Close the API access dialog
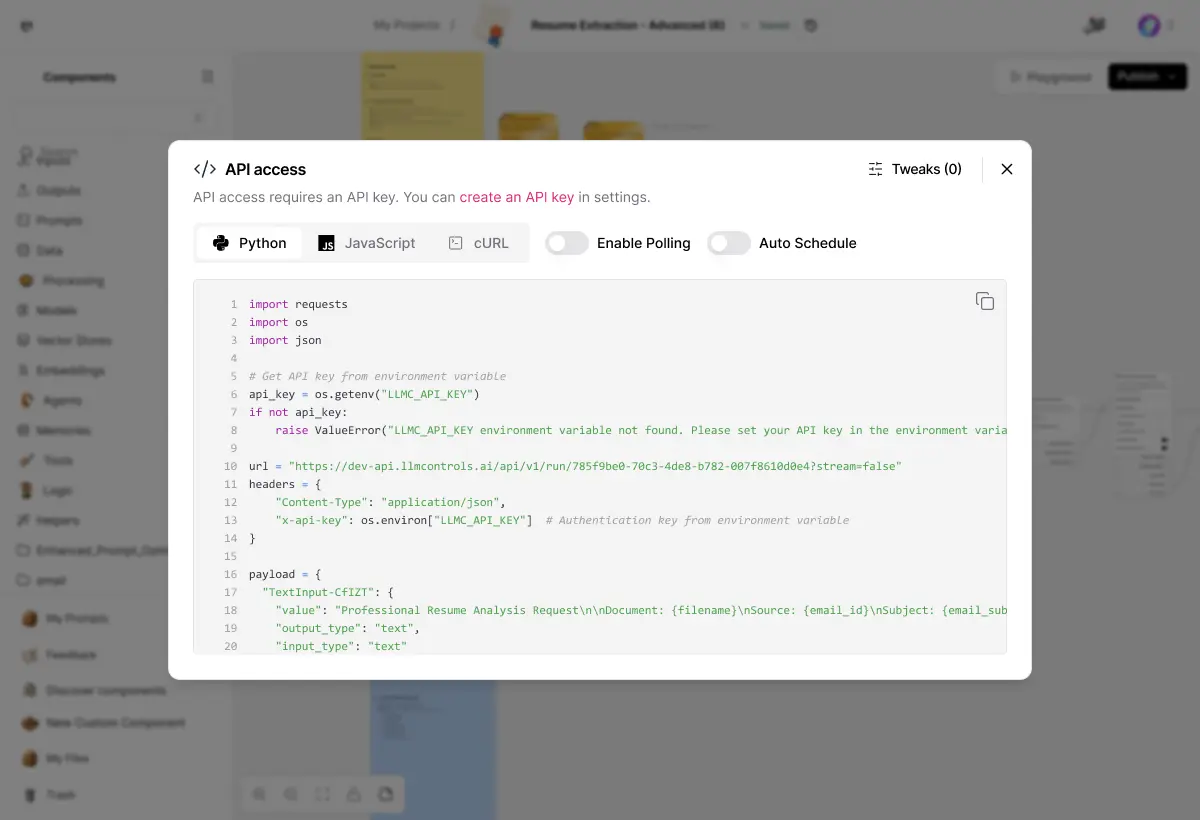This screenshot has height=820, width=1200. point(1007,169)
